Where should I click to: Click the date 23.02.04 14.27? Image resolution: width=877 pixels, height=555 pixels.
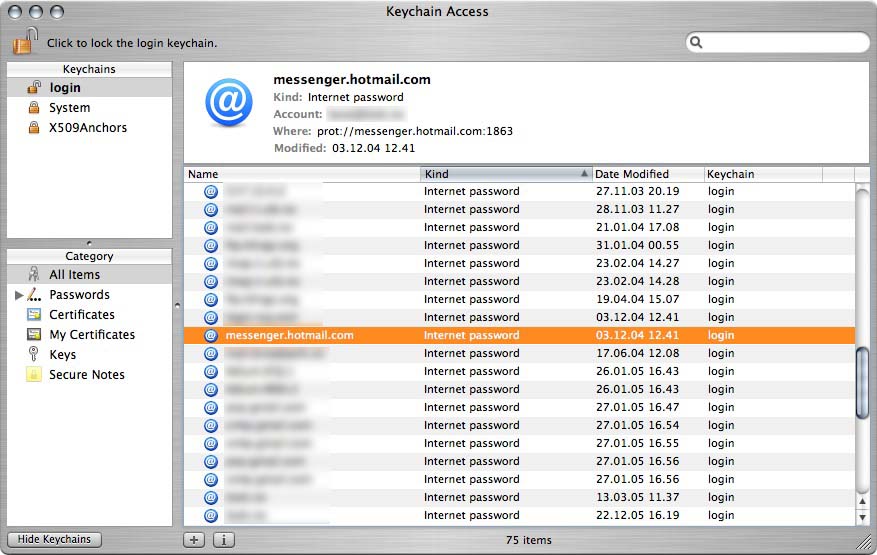pos(637,263)
